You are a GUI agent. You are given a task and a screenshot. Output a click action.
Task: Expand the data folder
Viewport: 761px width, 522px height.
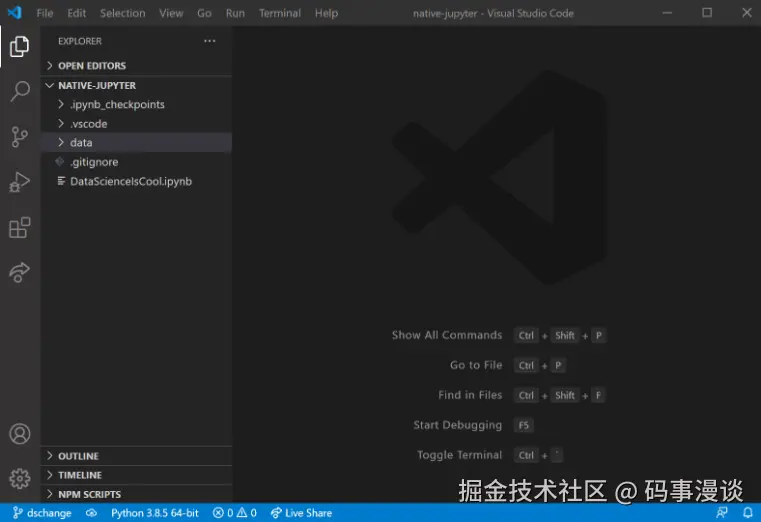[x=137, y=142]
